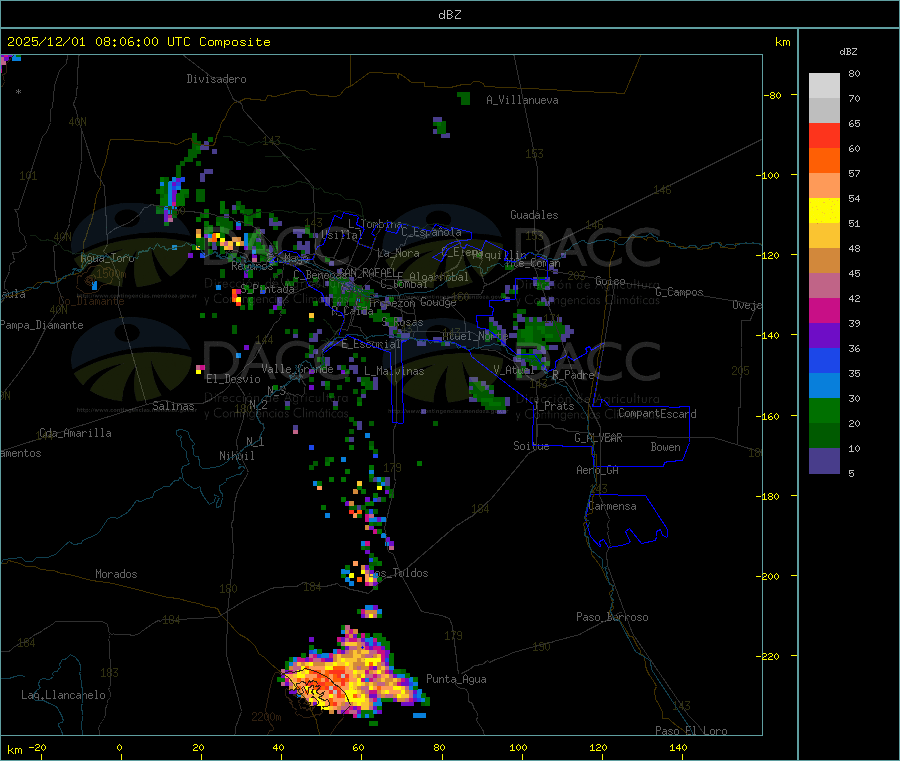Click the -80 km vertical axis tick

click(773, 95)
